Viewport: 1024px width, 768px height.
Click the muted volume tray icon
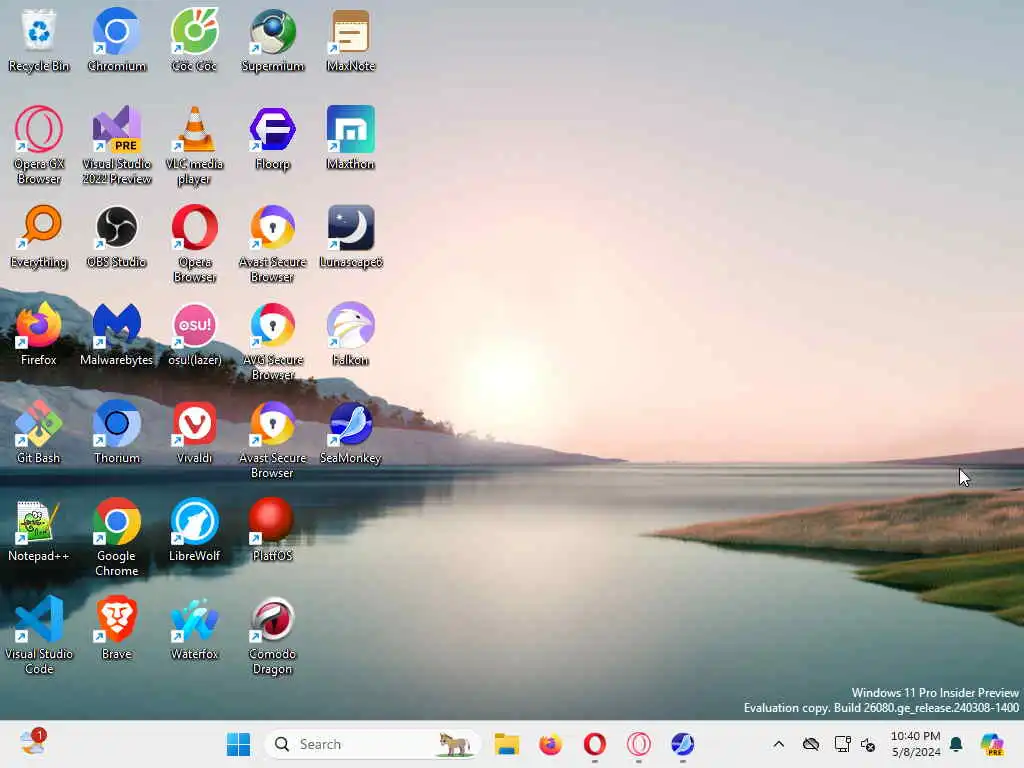click(x=868, y=744)
